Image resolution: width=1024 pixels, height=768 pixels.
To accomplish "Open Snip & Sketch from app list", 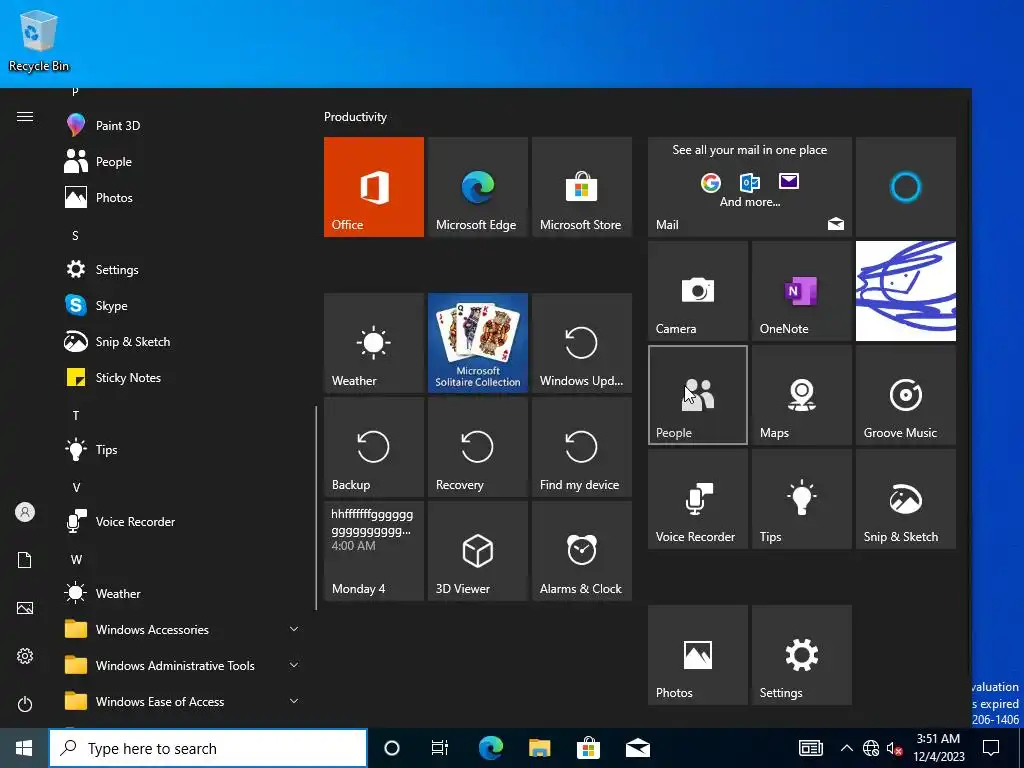I will (182, 342).
